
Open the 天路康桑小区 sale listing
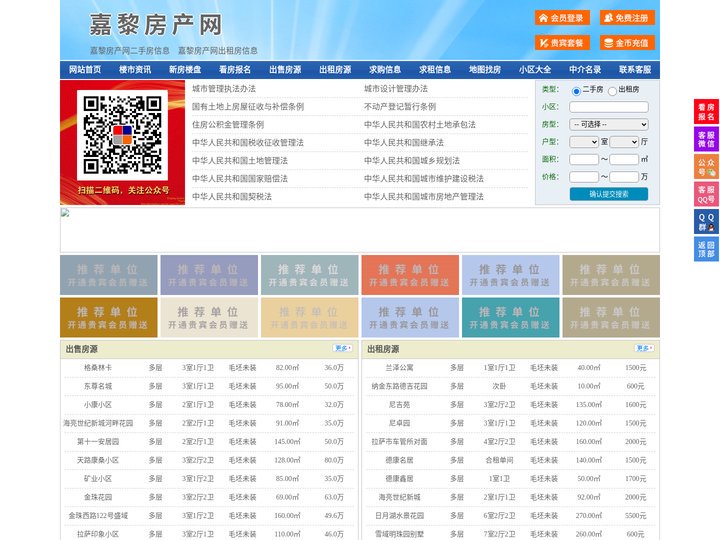(x=98, y=460)
